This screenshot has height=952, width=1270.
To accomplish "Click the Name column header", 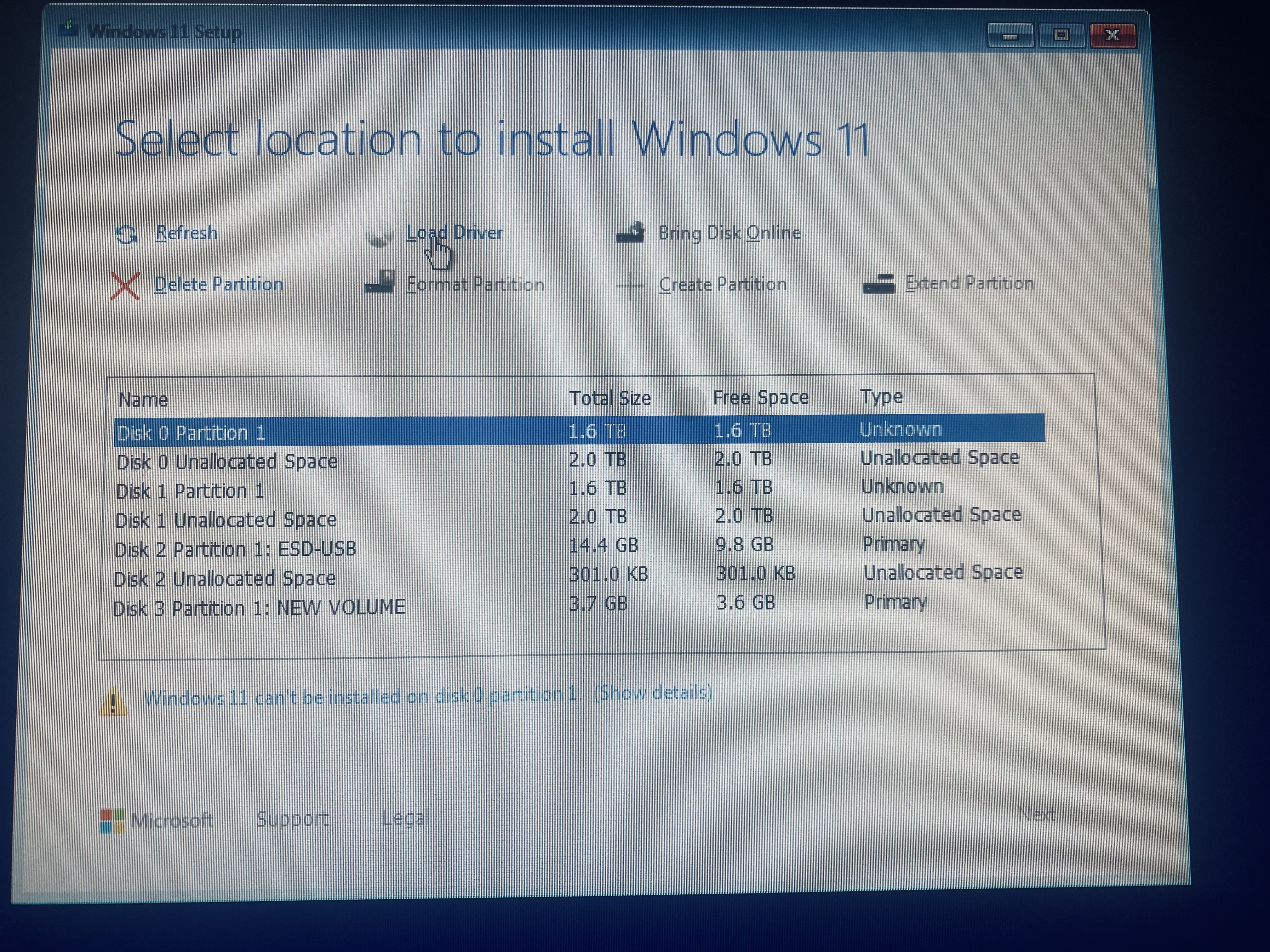I will click(143, 400).
